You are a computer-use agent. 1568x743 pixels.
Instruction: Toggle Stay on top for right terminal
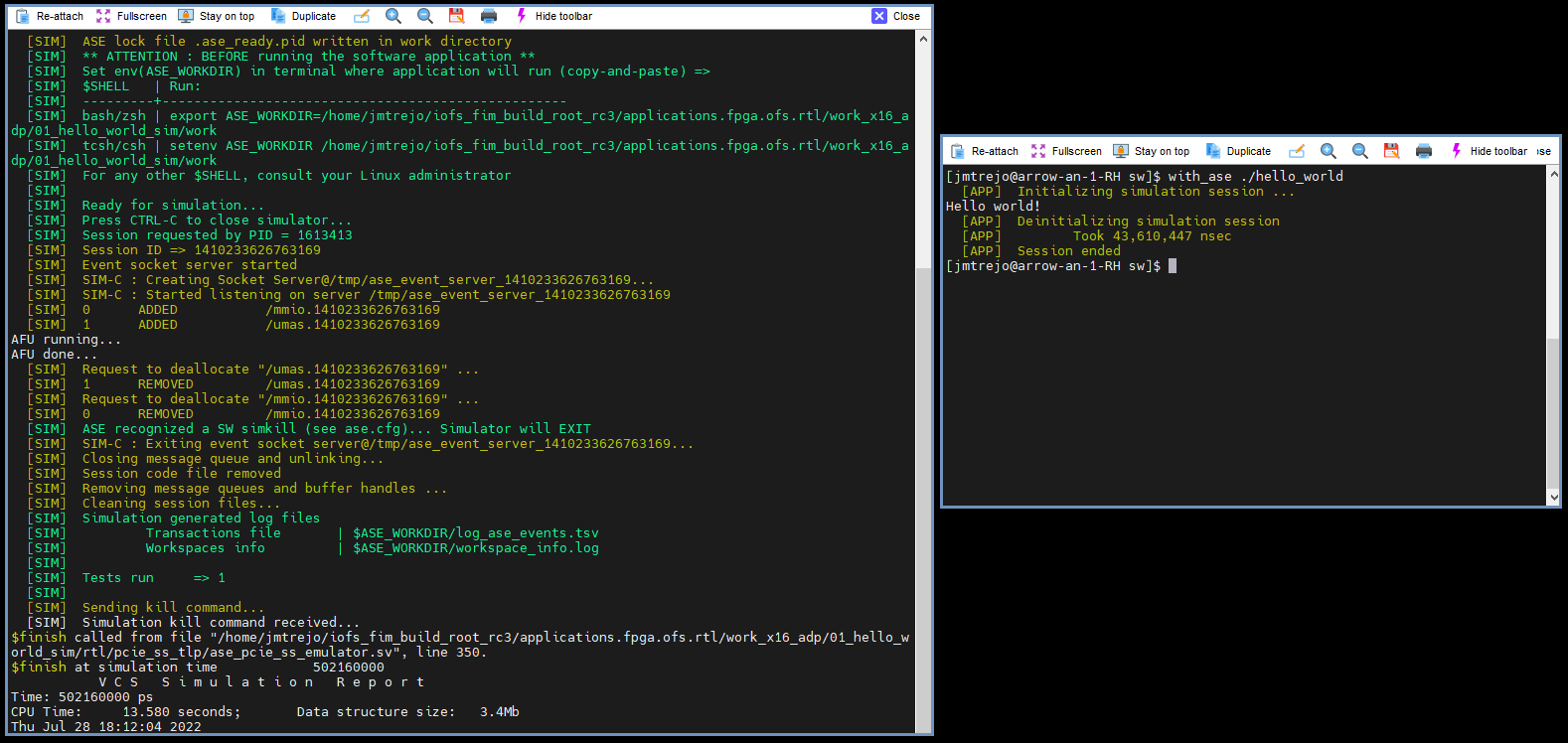tap(1152, 151)
